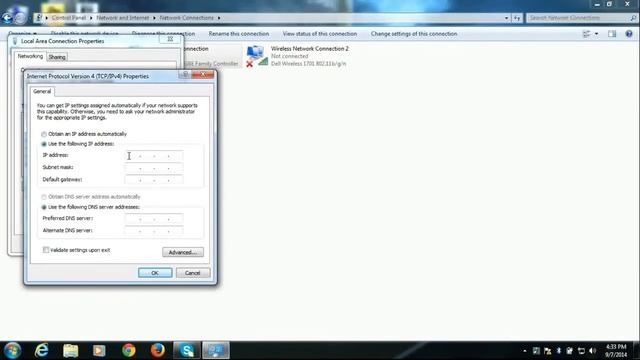Click View status of this connection
Viewport: 640px width, 360px height.
click(320, 34)
